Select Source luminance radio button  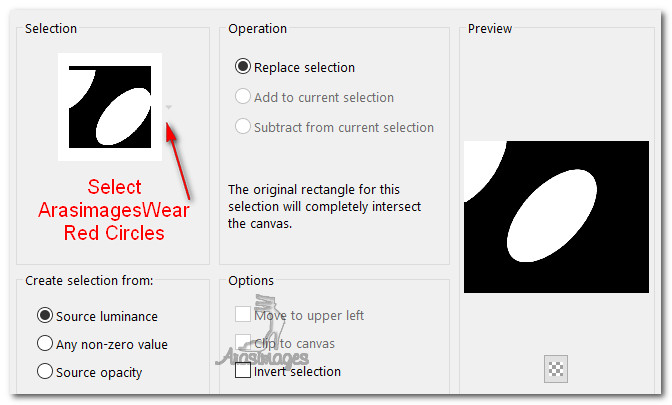[x=45, y=316]
